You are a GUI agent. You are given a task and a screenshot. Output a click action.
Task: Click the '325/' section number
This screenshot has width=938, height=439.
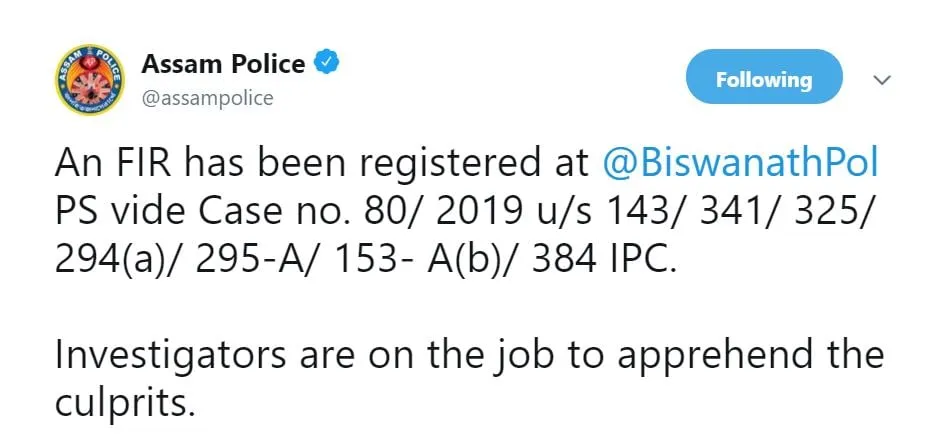coord(833,214)
